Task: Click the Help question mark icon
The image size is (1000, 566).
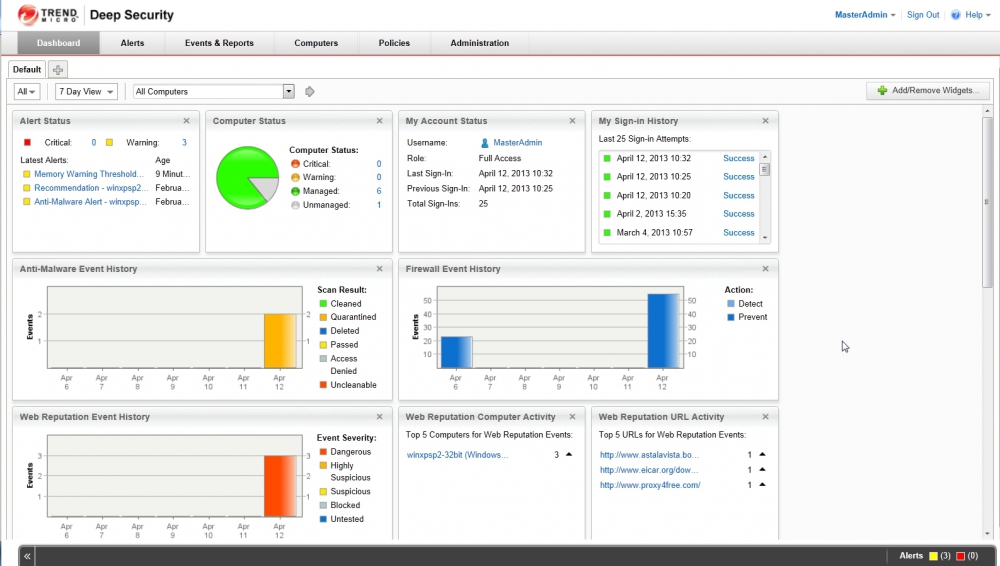Action: pos(956,15)
